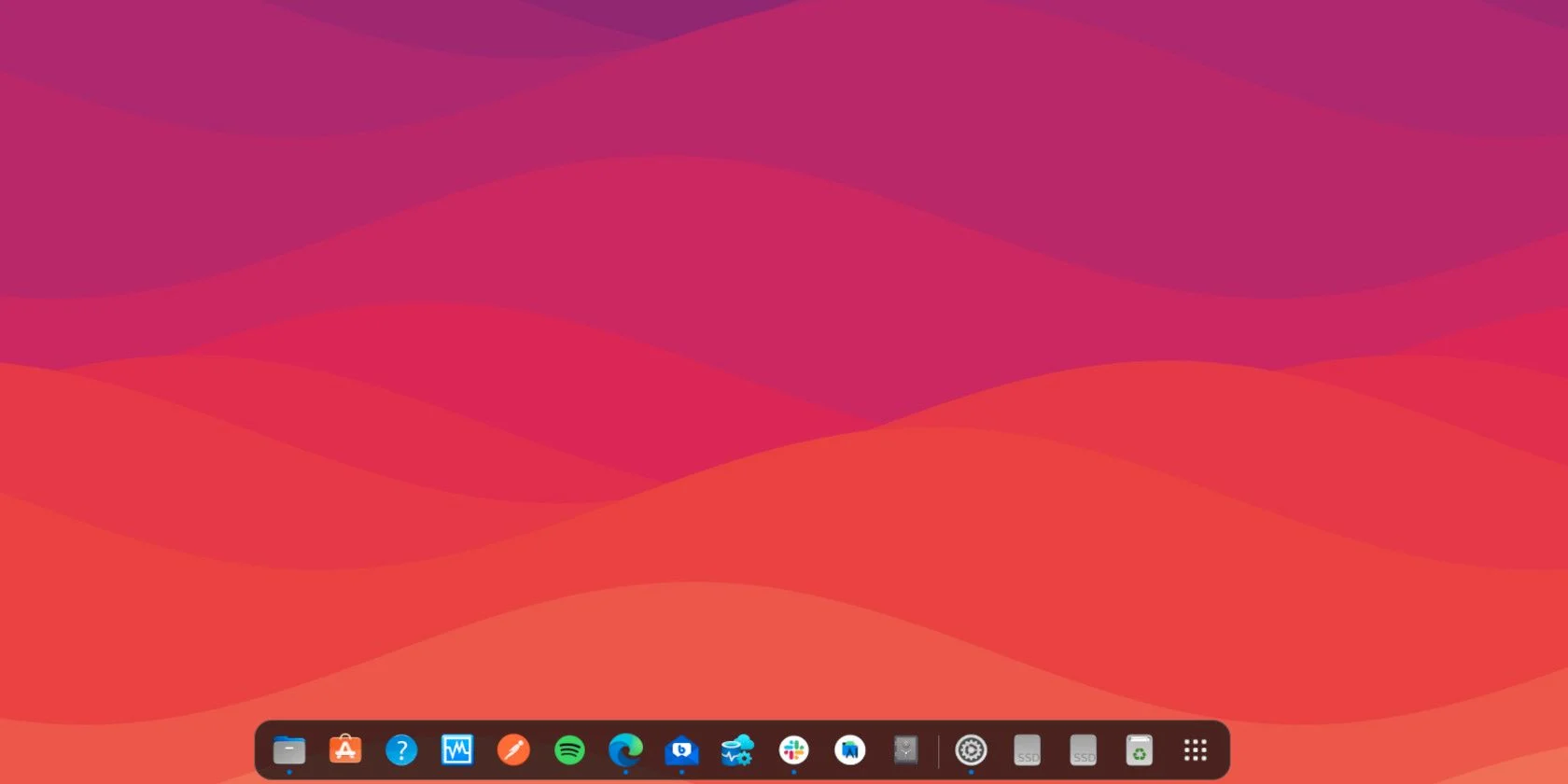This screenshot has height=784, width=1568.
Task: Open the Microsoft Edge browser
Action: pyautogui.click(x=625, y=749)
